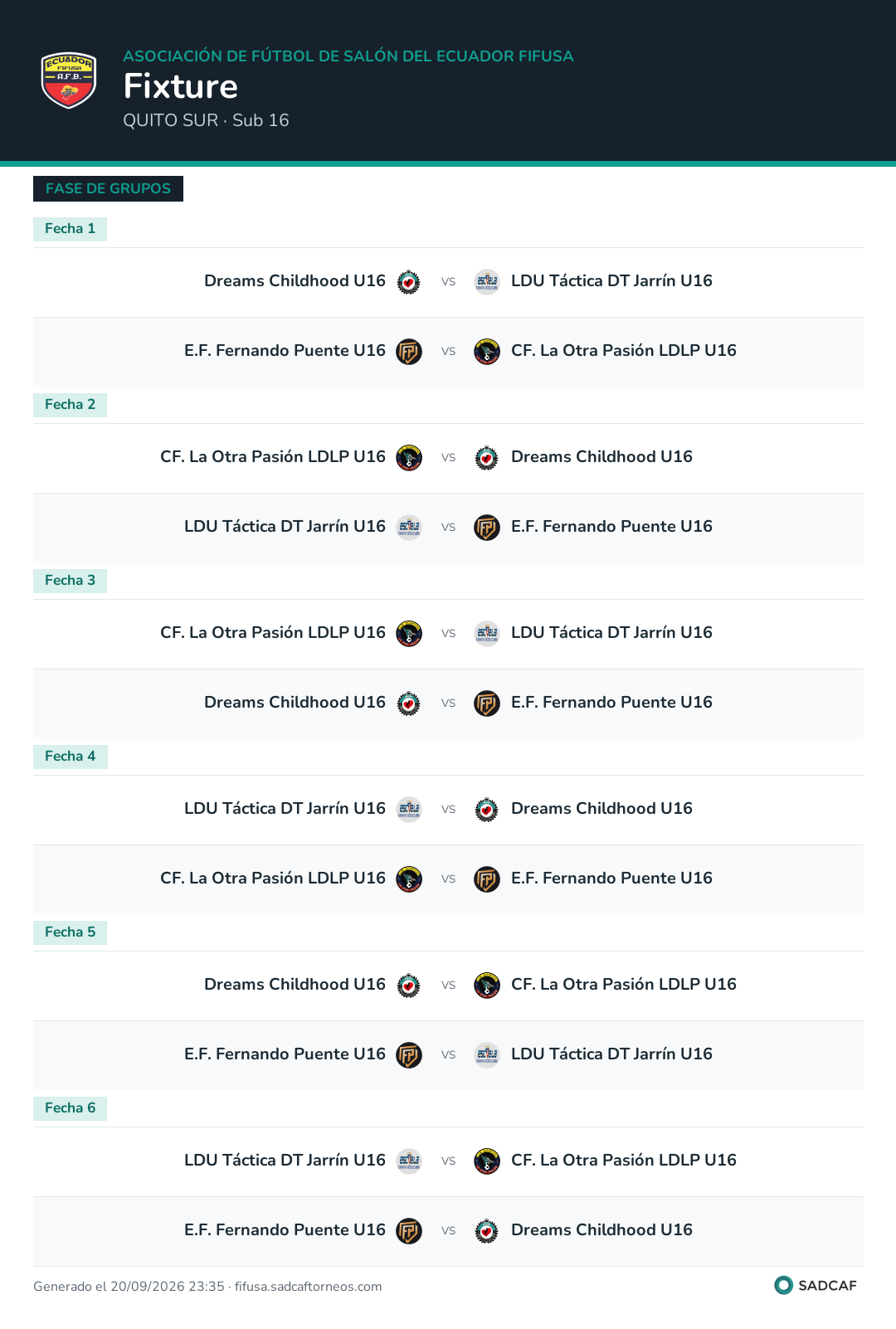Click Asociación de Fútbol de Salón heading
Viewport: 896px width, 1329px height.
coord(348,56)
